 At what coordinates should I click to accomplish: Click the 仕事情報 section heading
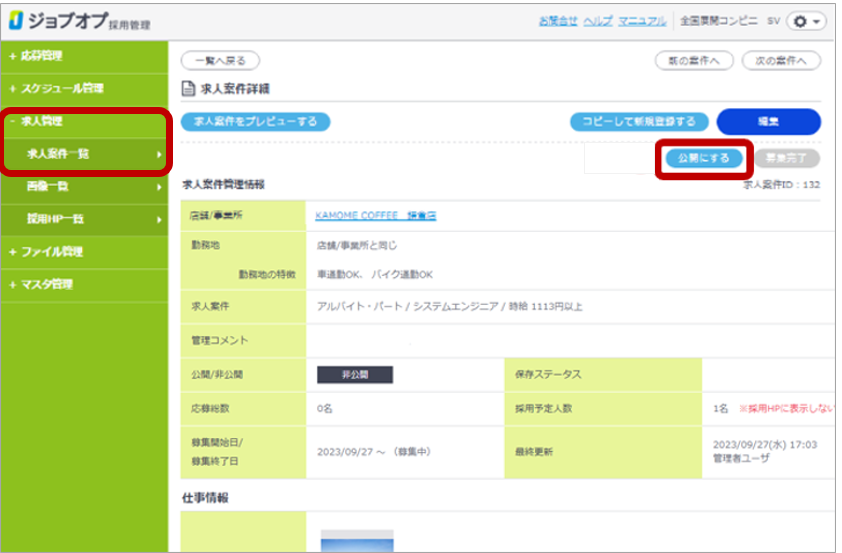pyautogui.click(x=205, y=498)
